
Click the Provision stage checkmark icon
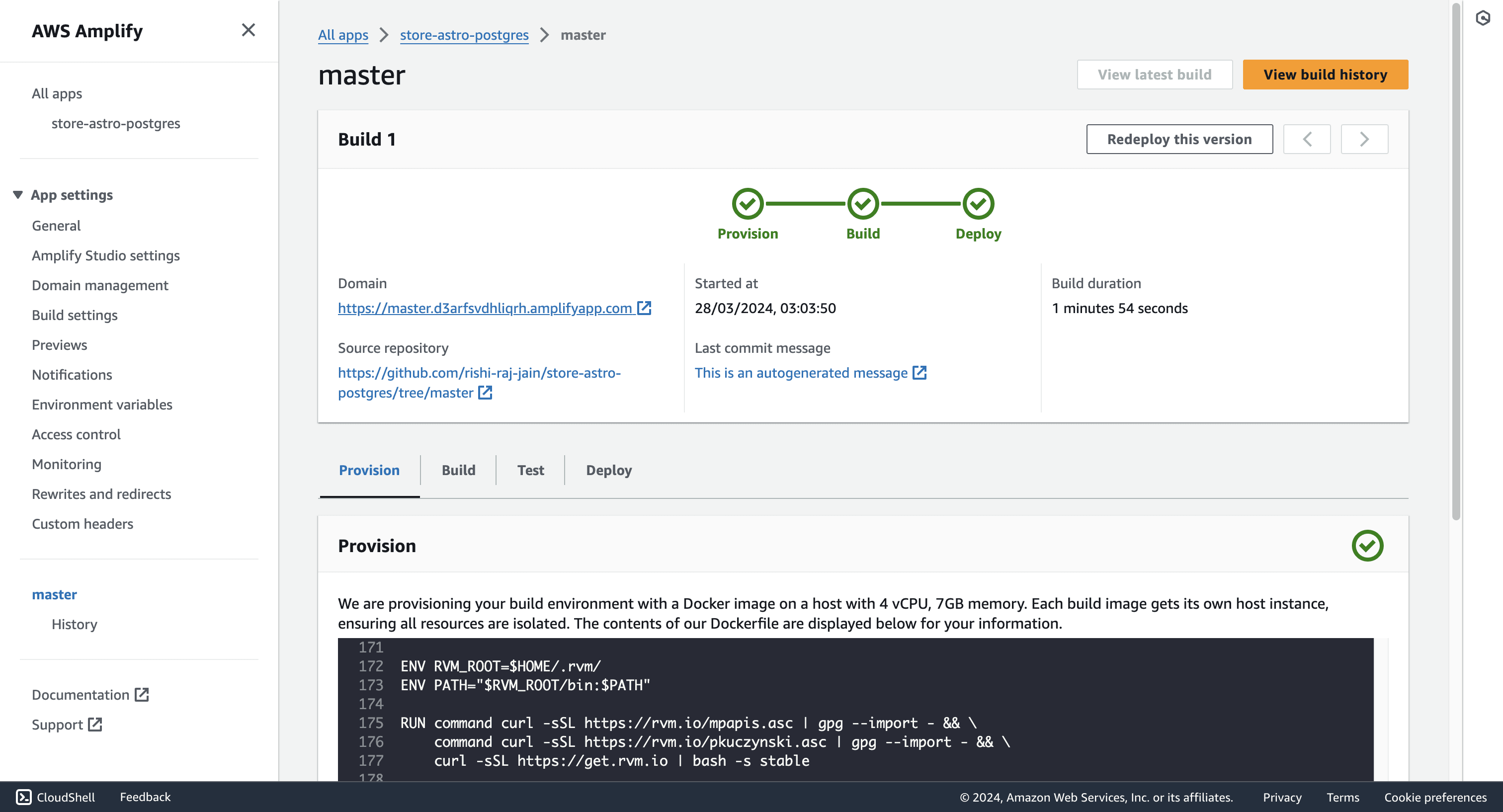[x=748, y=204]
